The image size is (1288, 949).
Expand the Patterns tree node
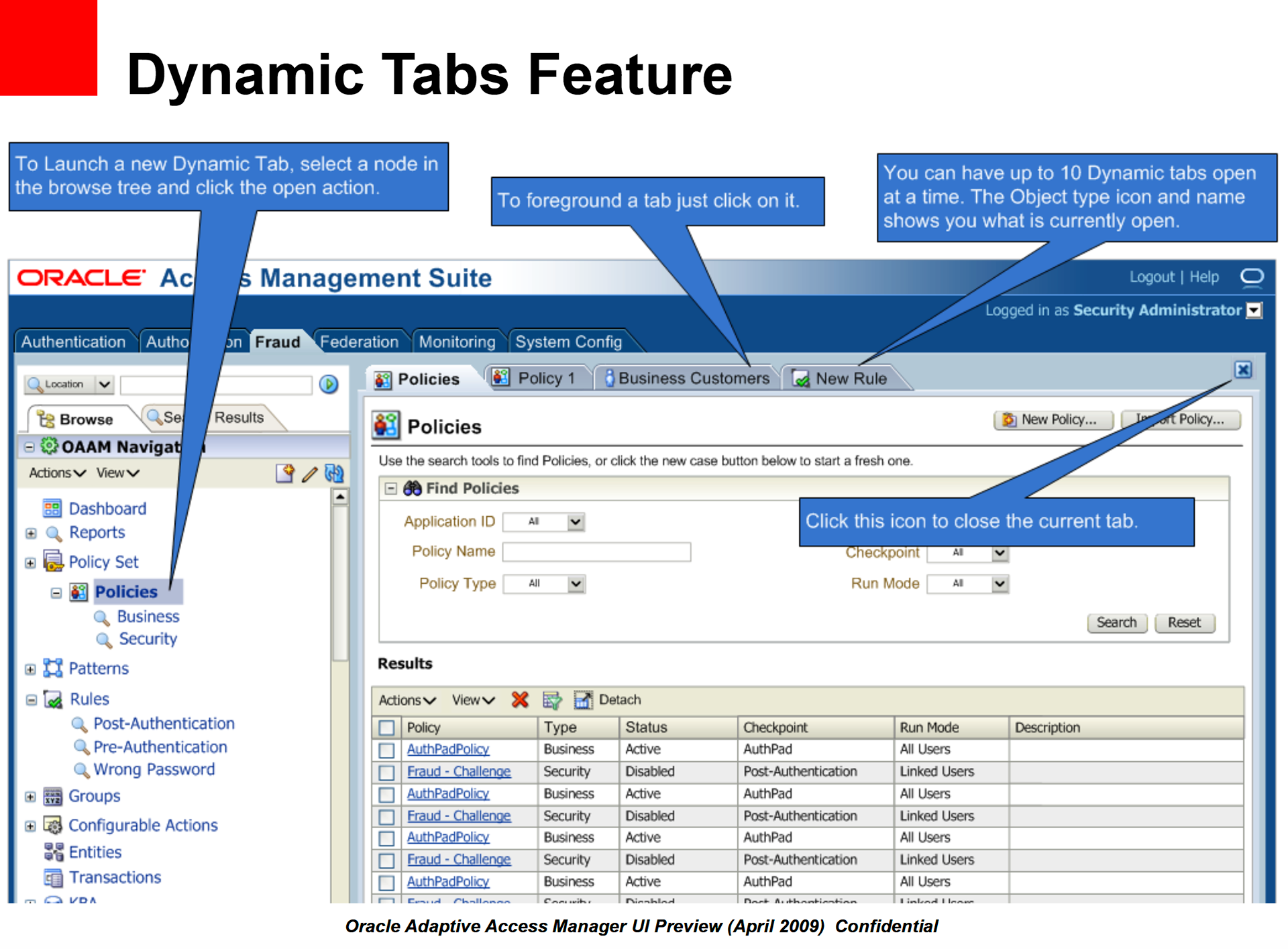(x=30, y=669)
